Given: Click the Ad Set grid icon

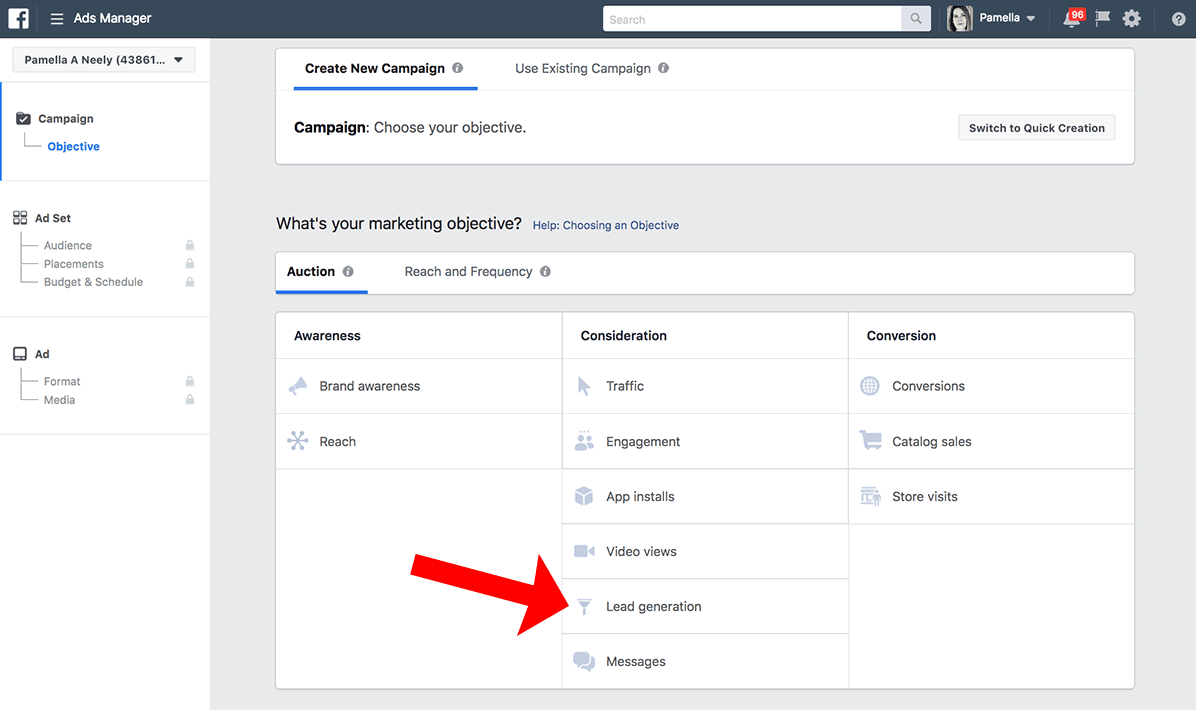Looking at the screenshot, I should pyautogui.click(x=20, y=218).
